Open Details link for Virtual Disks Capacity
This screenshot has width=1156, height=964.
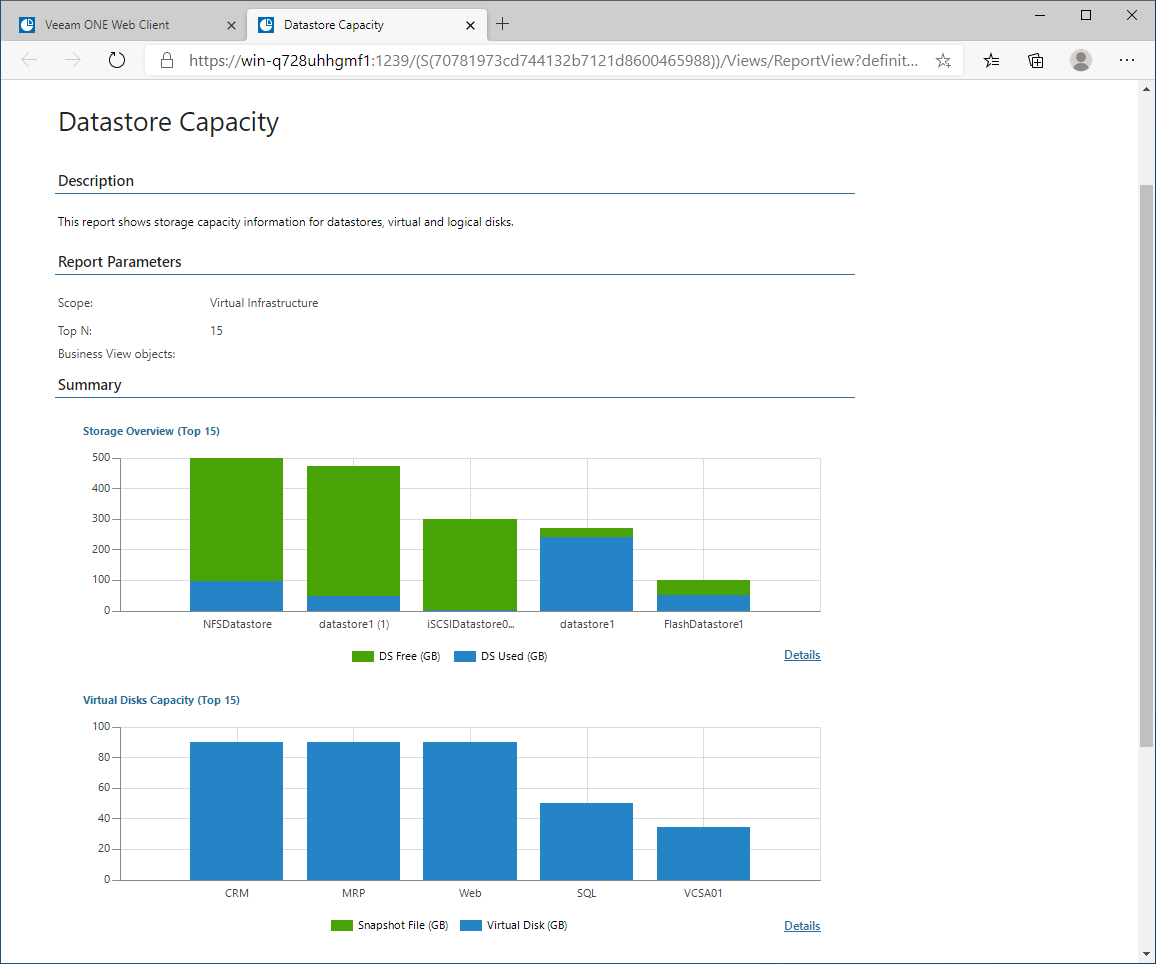(x=802, y=926)
